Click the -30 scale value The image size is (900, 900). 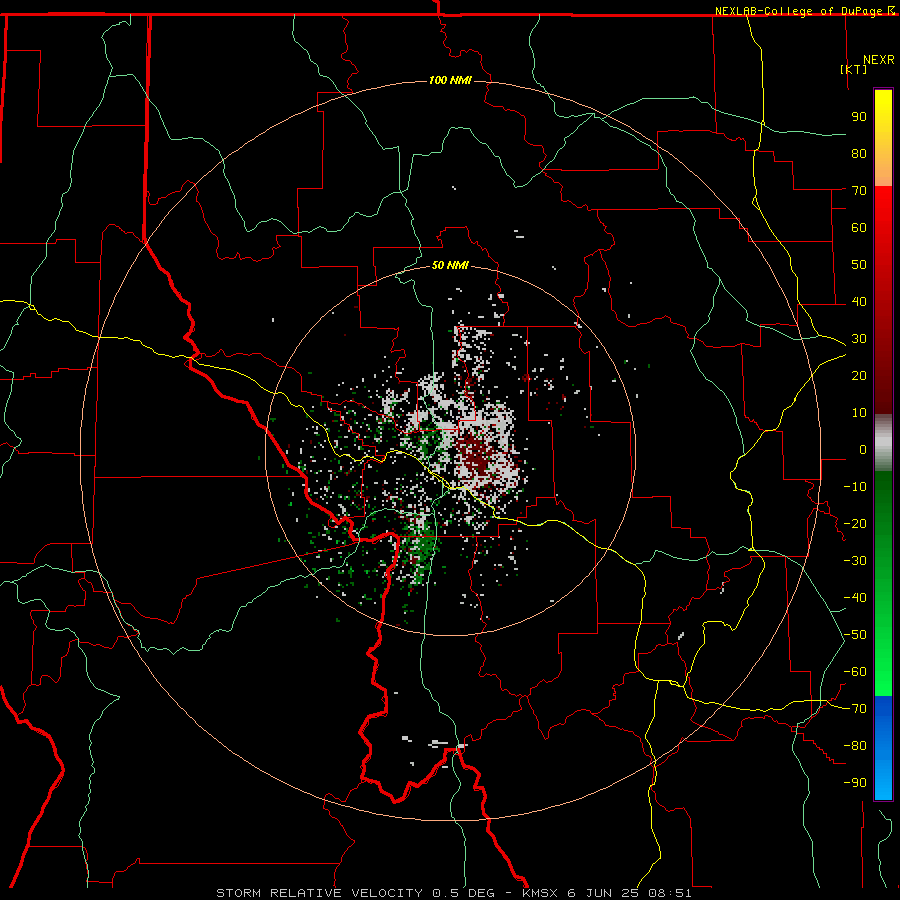coord(855,561)
